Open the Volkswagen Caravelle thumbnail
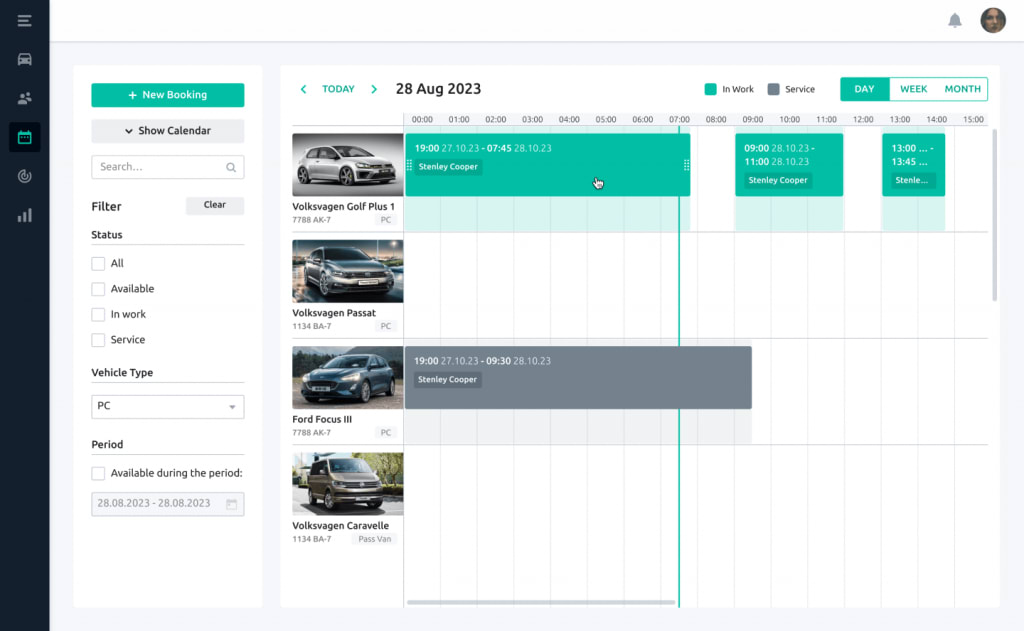Viewport: 1024px width, 631px height. [x=347, y=484]
